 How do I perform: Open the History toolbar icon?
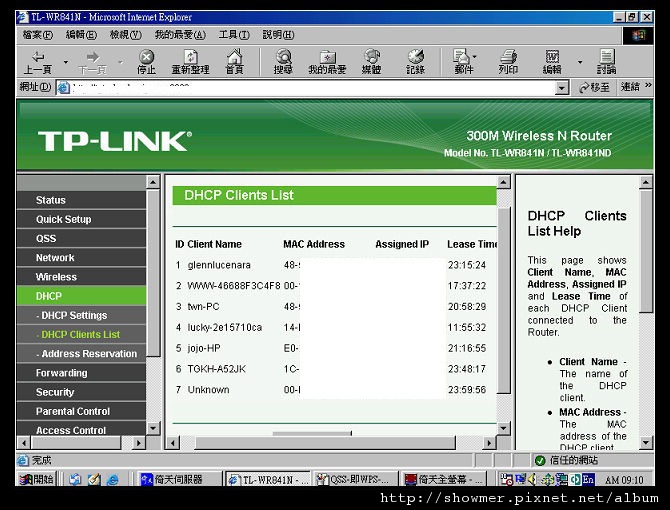[415, 56]
